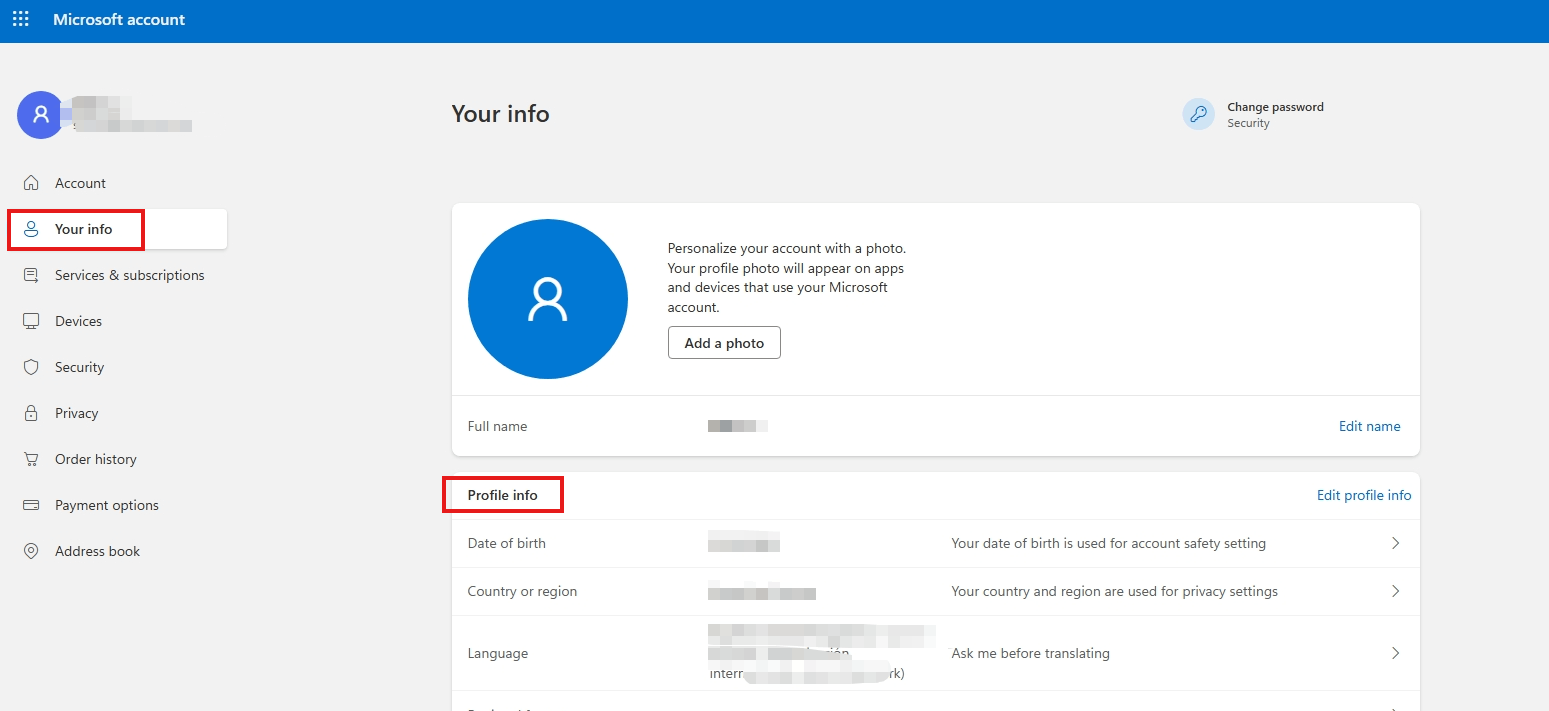The image size is (1549, 711).
Task: Click the Add a photo button
Action: pos(724,343)
